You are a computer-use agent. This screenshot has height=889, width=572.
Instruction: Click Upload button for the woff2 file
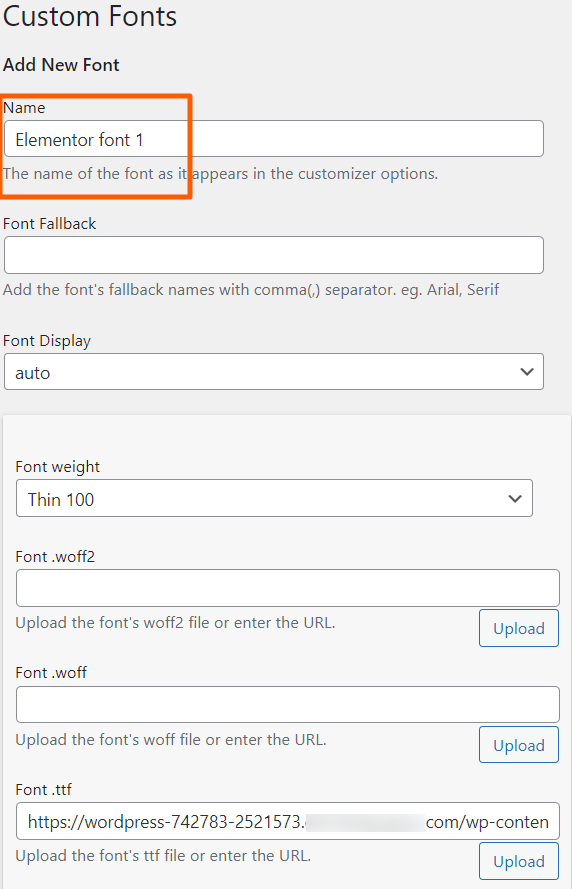click(x=519, y=628)
